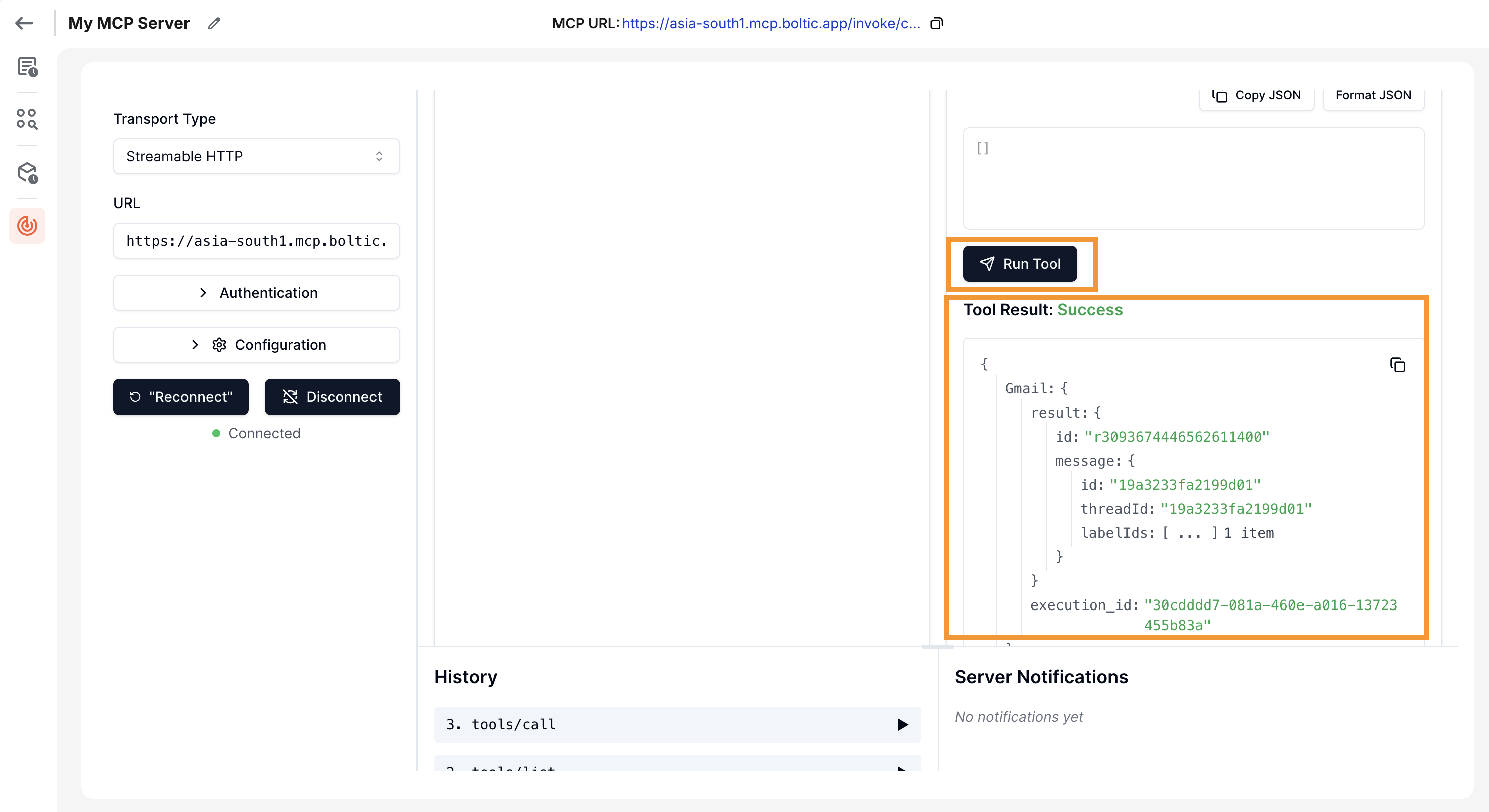Copy tool result using the copy icon

click(1397, 365)
